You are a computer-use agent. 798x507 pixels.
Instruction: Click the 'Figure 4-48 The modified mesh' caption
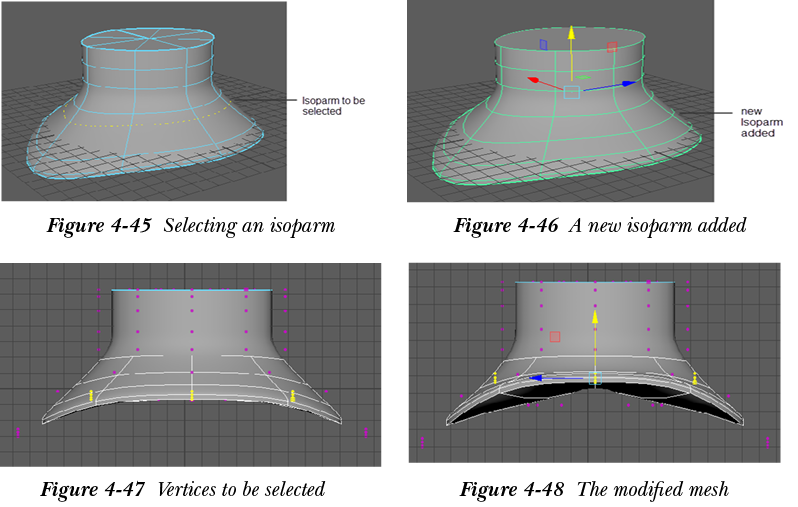pos(594,490)
